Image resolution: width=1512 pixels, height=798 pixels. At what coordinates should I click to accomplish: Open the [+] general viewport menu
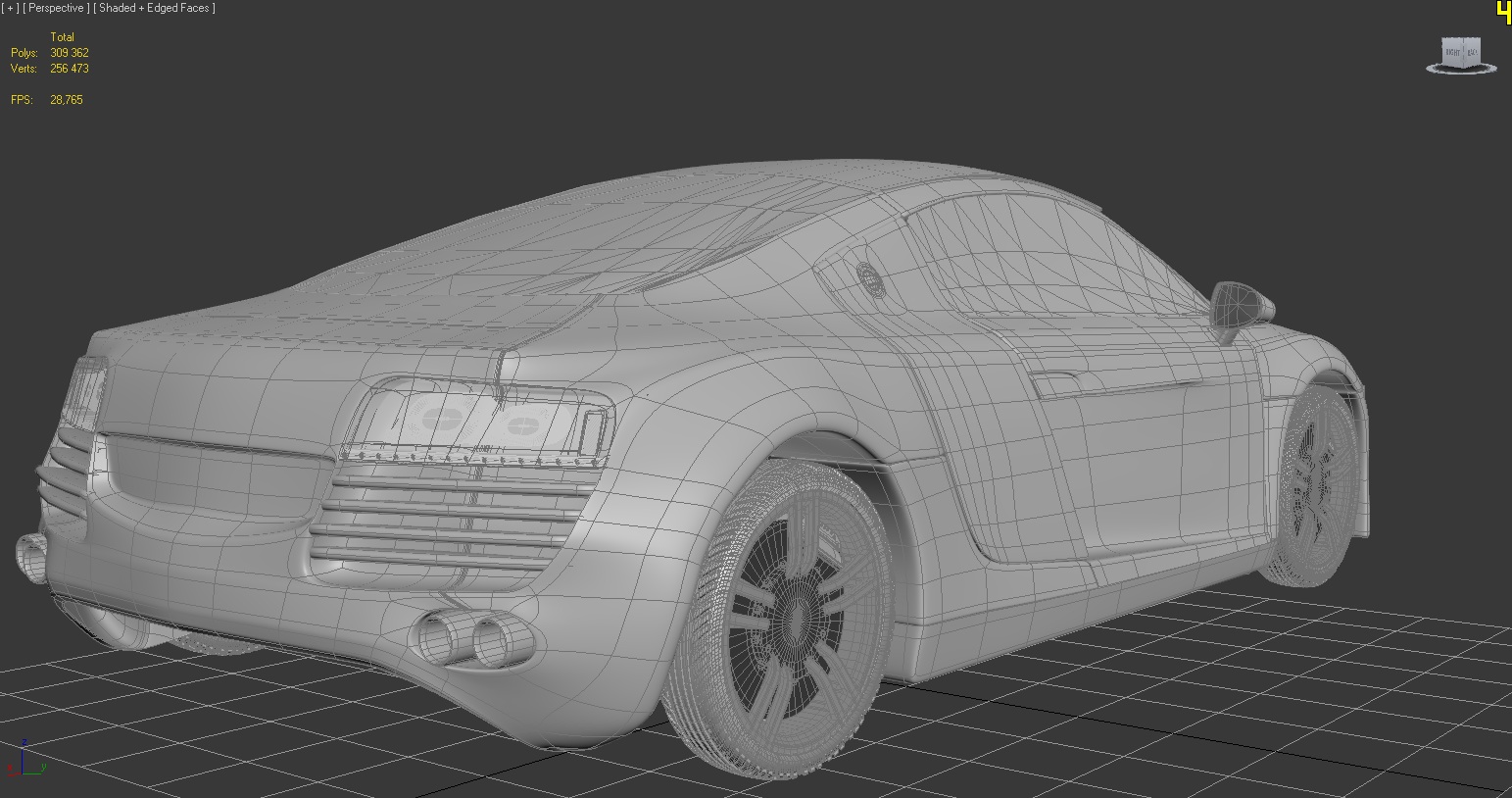click(x=11, y=8)
